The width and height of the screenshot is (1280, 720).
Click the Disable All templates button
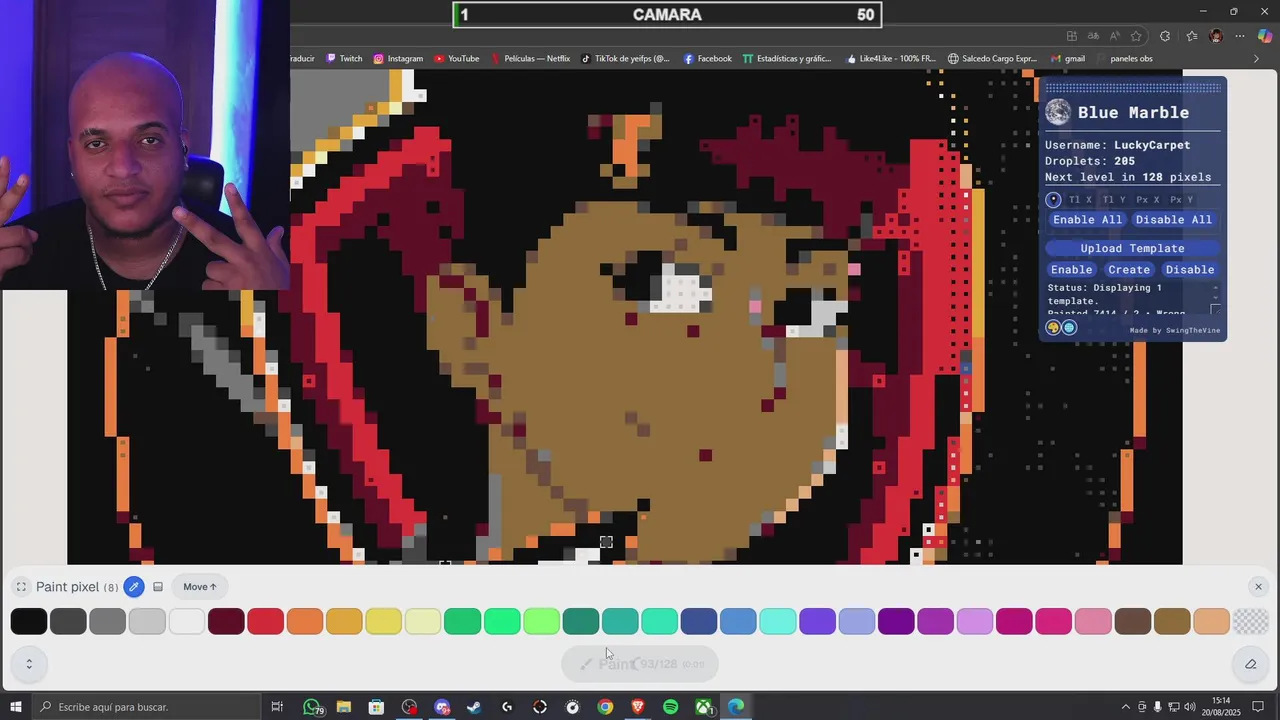coord(1174,220)
